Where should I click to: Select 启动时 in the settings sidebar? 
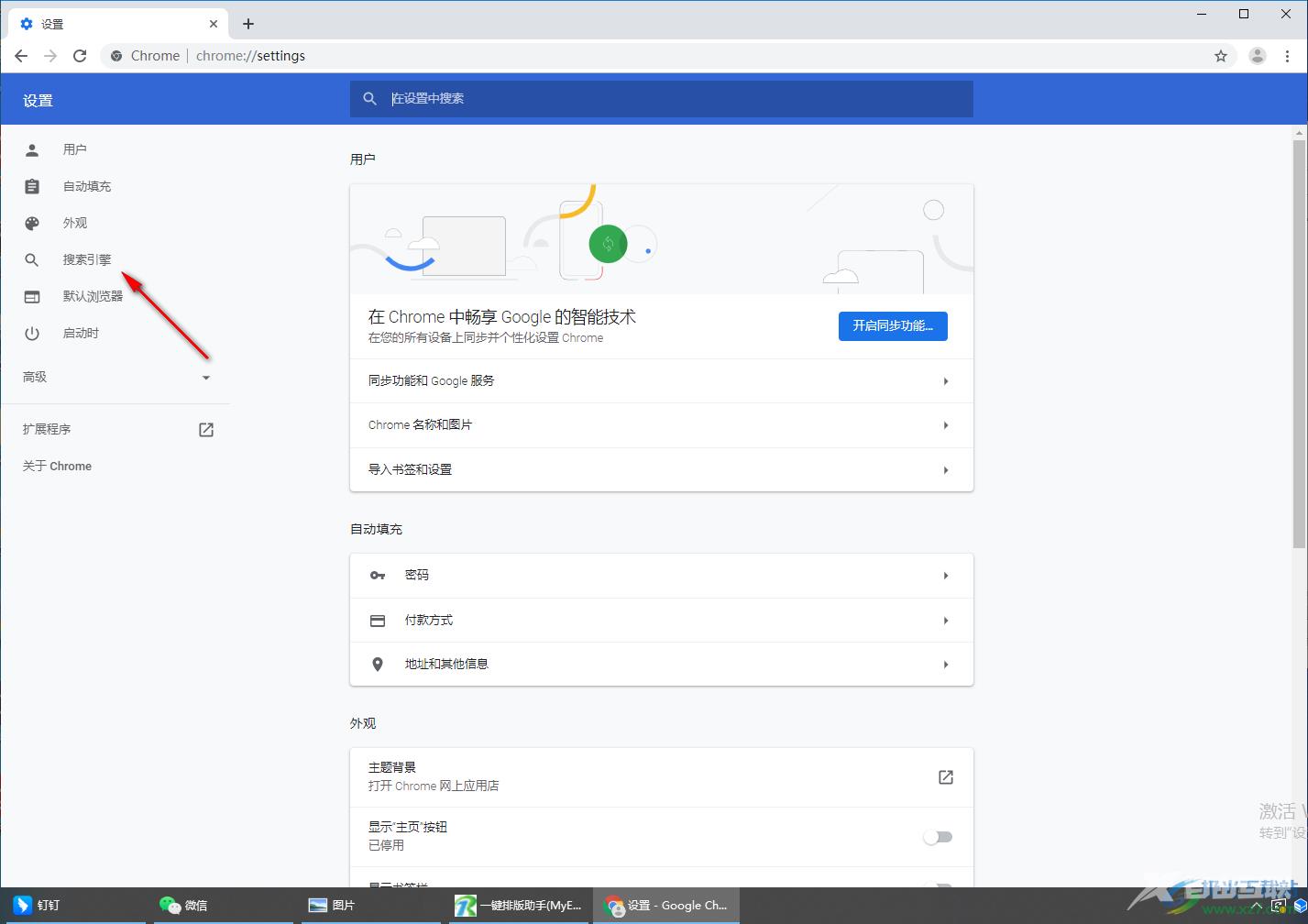[x=81, y=333]
